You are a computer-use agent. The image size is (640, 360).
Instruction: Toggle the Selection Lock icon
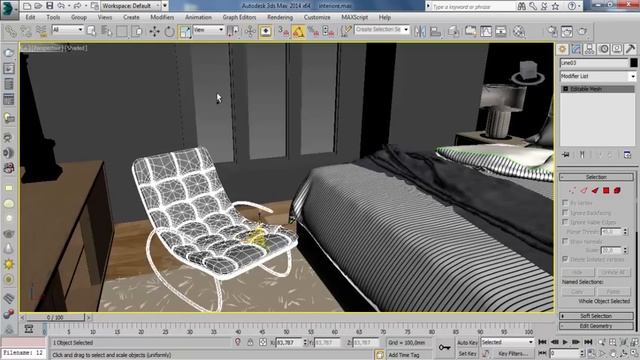click(x=250, y=342)
